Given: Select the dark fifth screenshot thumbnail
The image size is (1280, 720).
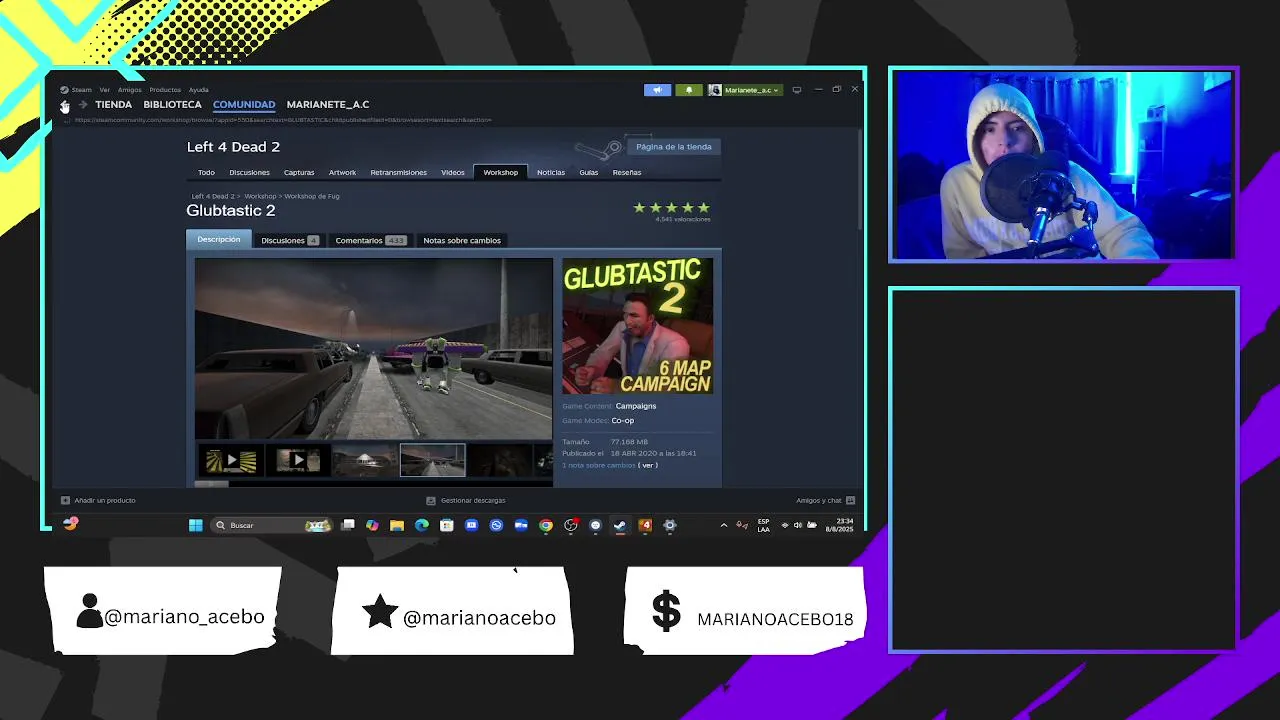Looking at the screenshot, I should [x=500, y=460].
